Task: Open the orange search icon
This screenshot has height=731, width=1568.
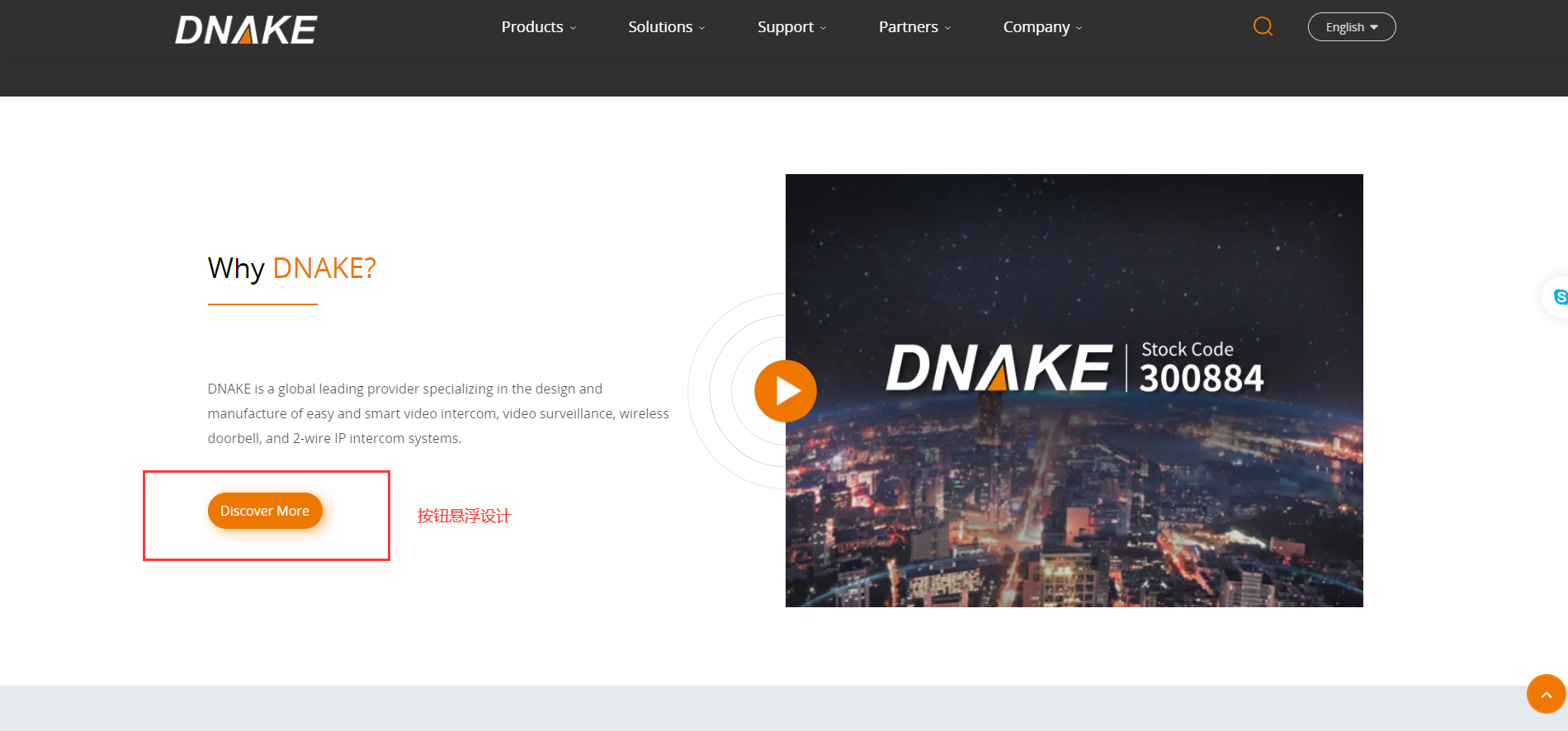Action: coord(1262,26)
